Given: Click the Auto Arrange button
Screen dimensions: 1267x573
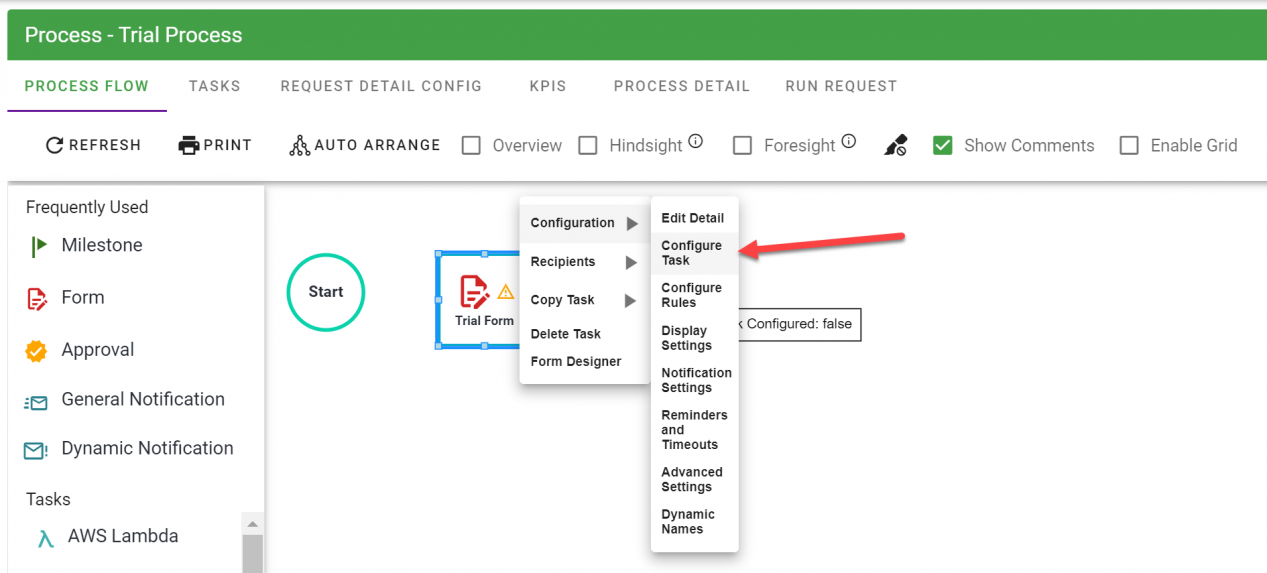Looking at the screenshot, I should pyautogui.click(x=365, y=146).
